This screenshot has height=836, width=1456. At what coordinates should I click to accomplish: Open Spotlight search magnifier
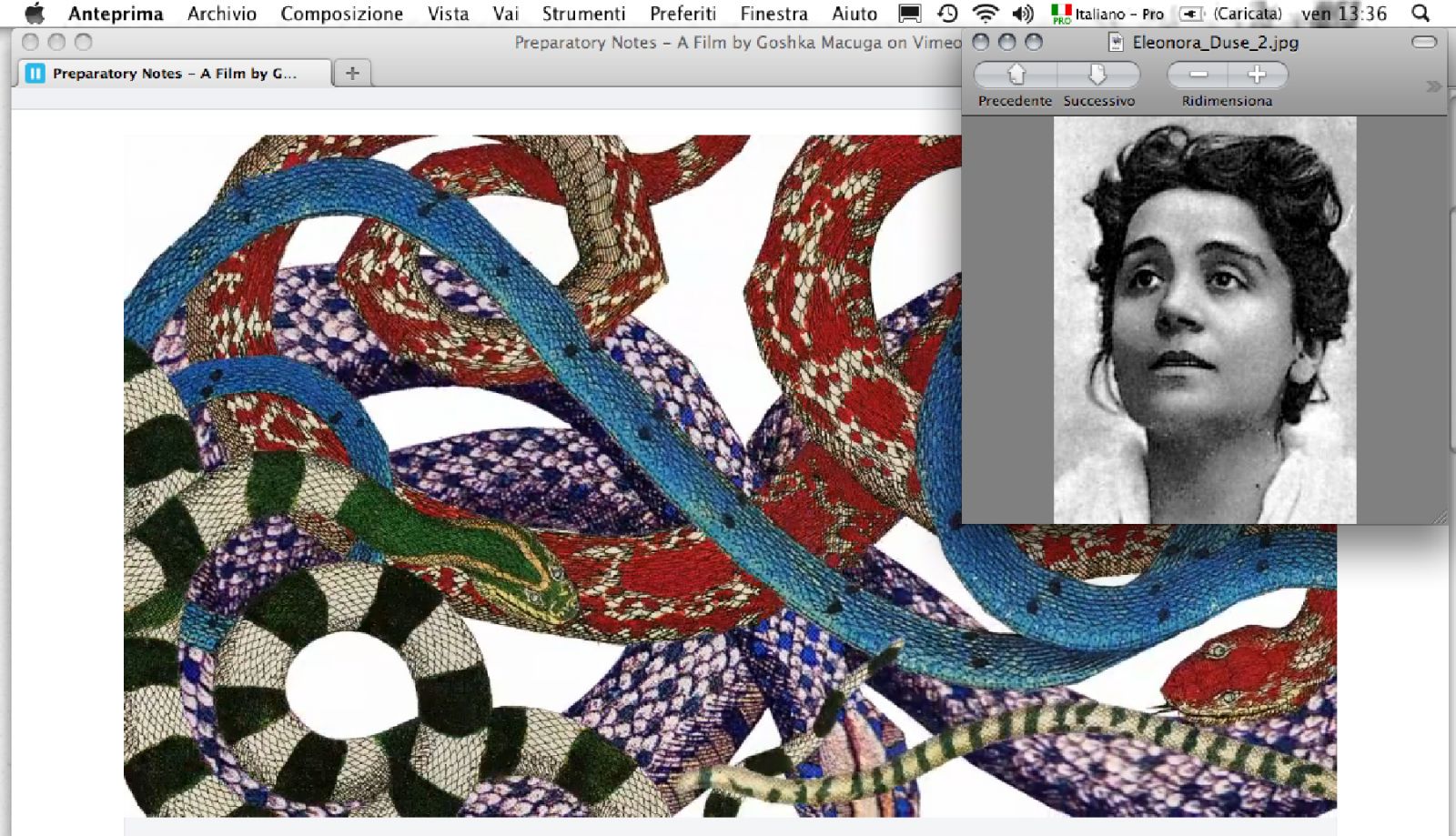1420,14
